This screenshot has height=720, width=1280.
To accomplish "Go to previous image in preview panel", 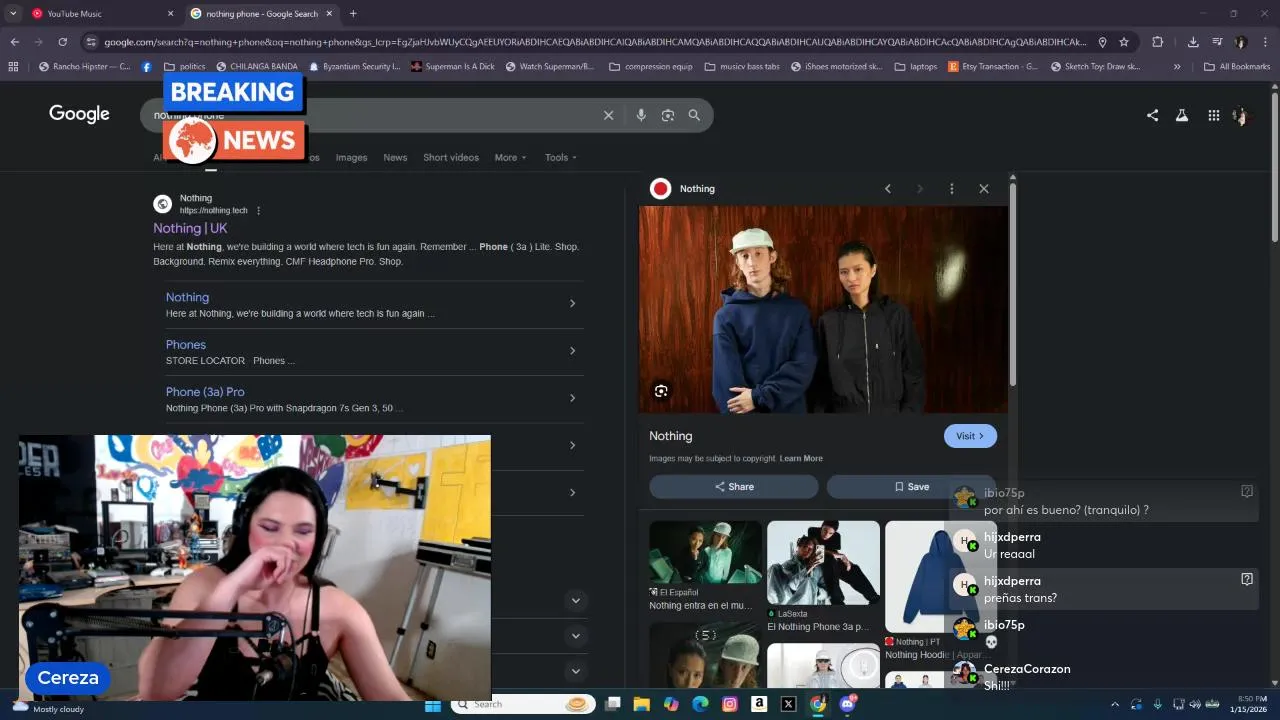I will [x=887, y=188].
